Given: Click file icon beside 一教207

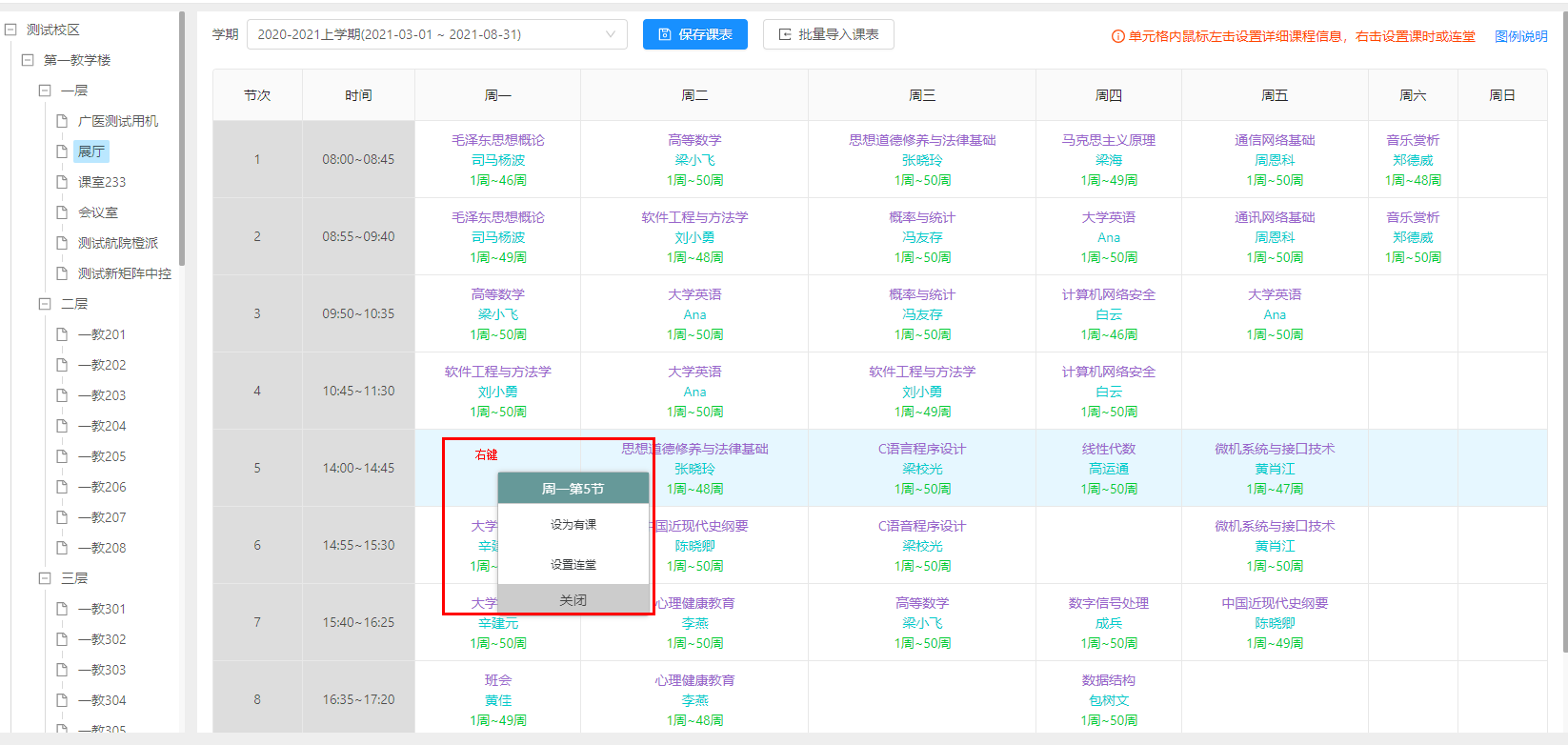Looking at the screenshot, I should (62, 517).
